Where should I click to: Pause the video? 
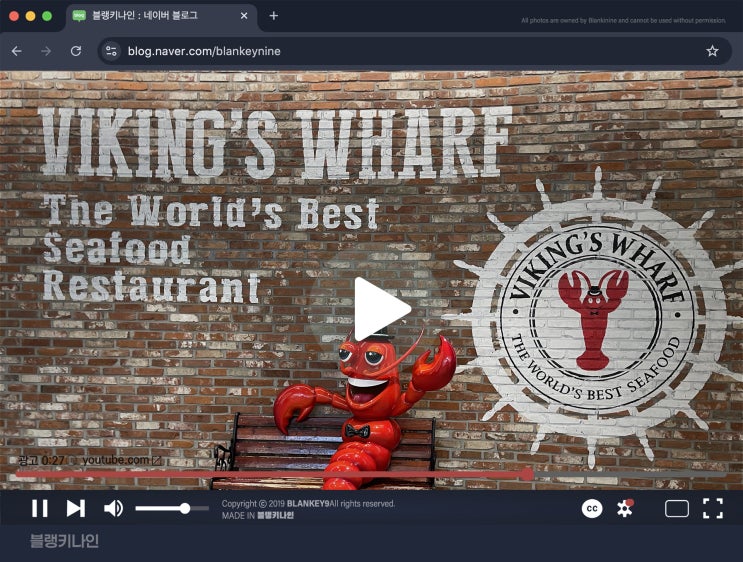[40, 508]
